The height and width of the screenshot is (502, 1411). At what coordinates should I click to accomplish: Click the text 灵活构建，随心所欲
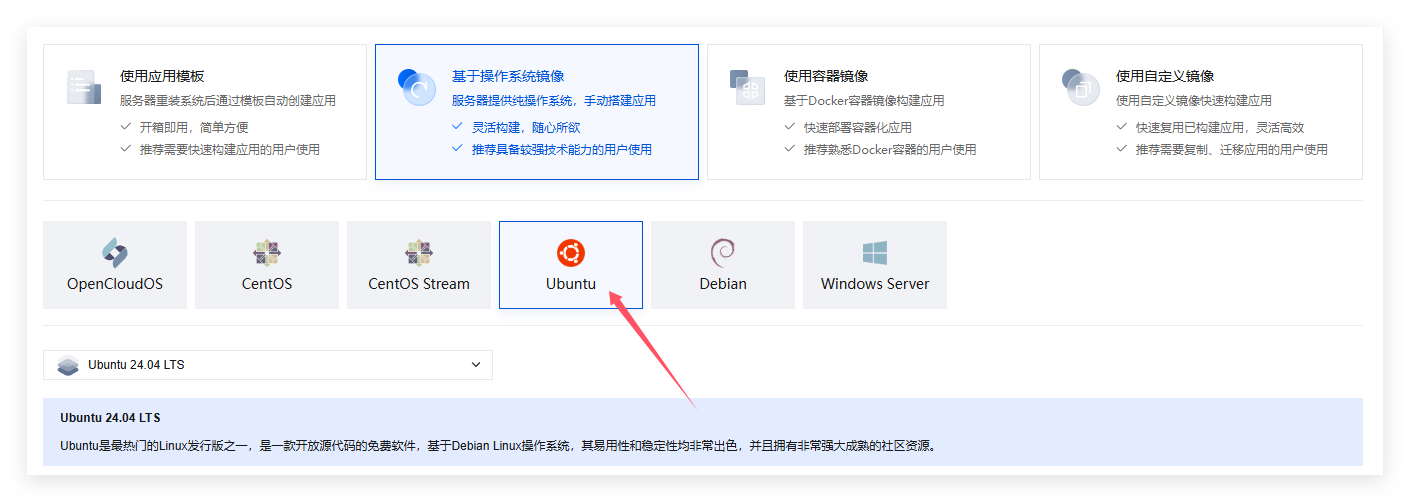pos(526,128)
